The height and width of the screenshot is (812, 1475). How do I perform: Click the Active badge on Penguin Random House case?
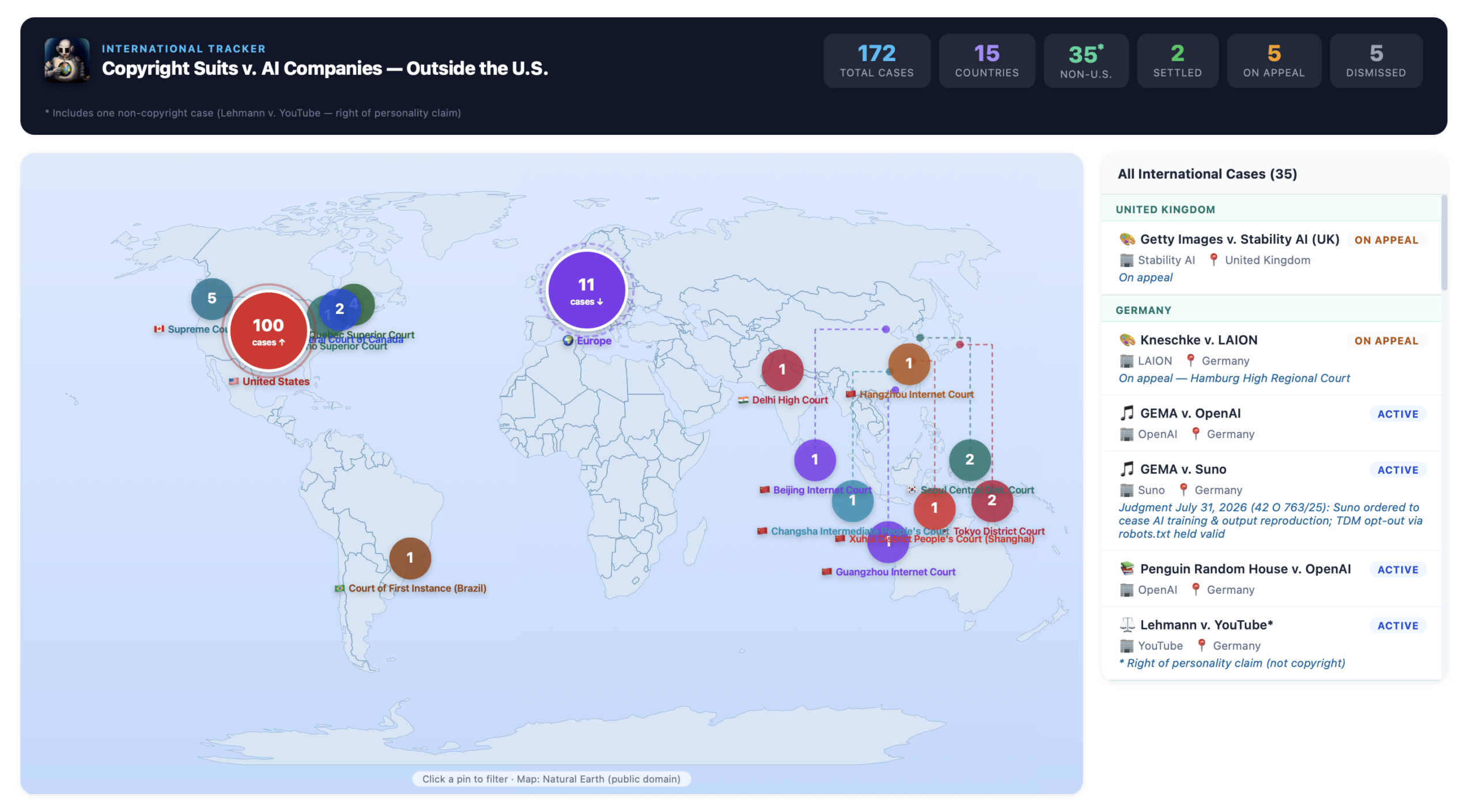click(1397, 570)
